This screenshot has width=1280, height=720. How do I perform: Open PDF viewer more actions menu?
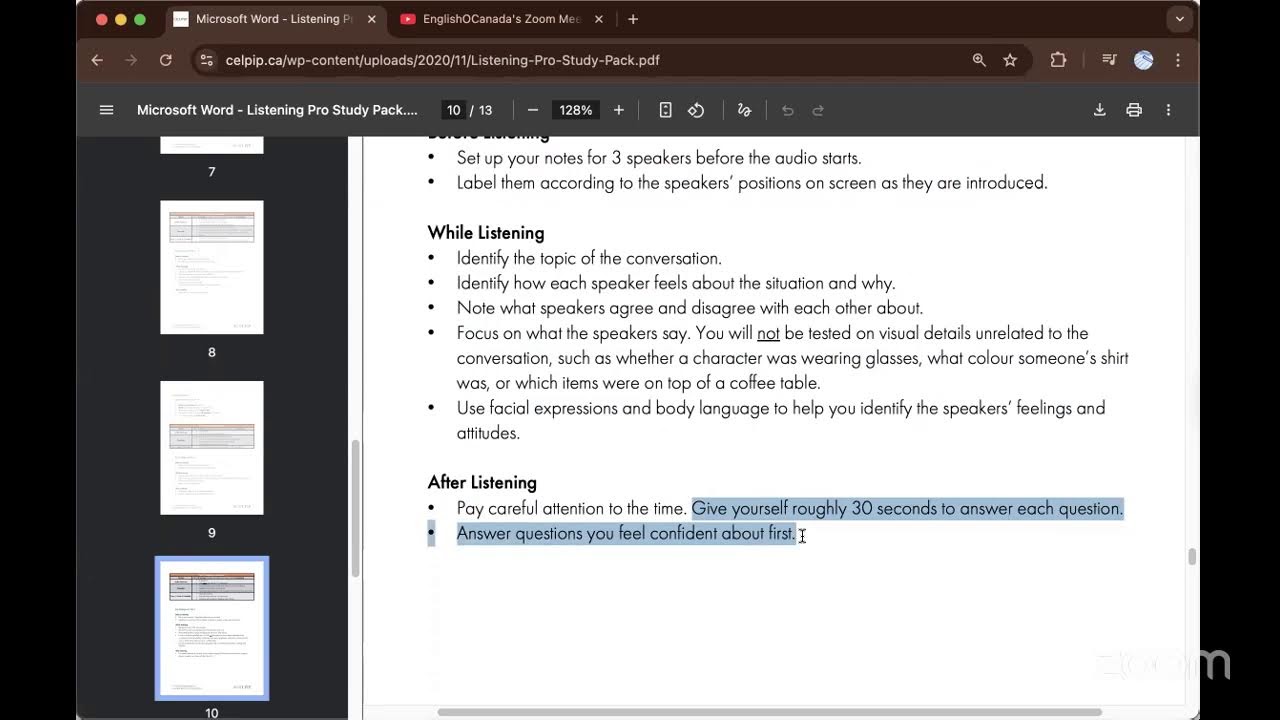(x=1168, y=110)
